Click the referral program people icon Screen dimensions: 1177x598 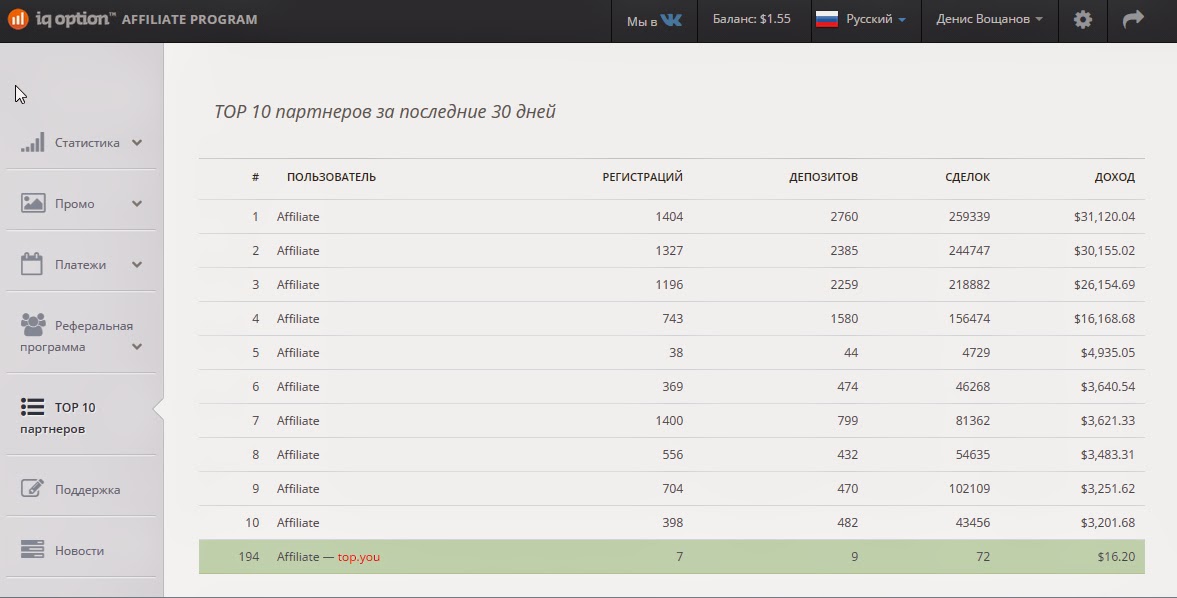click(x=33, y=325)
